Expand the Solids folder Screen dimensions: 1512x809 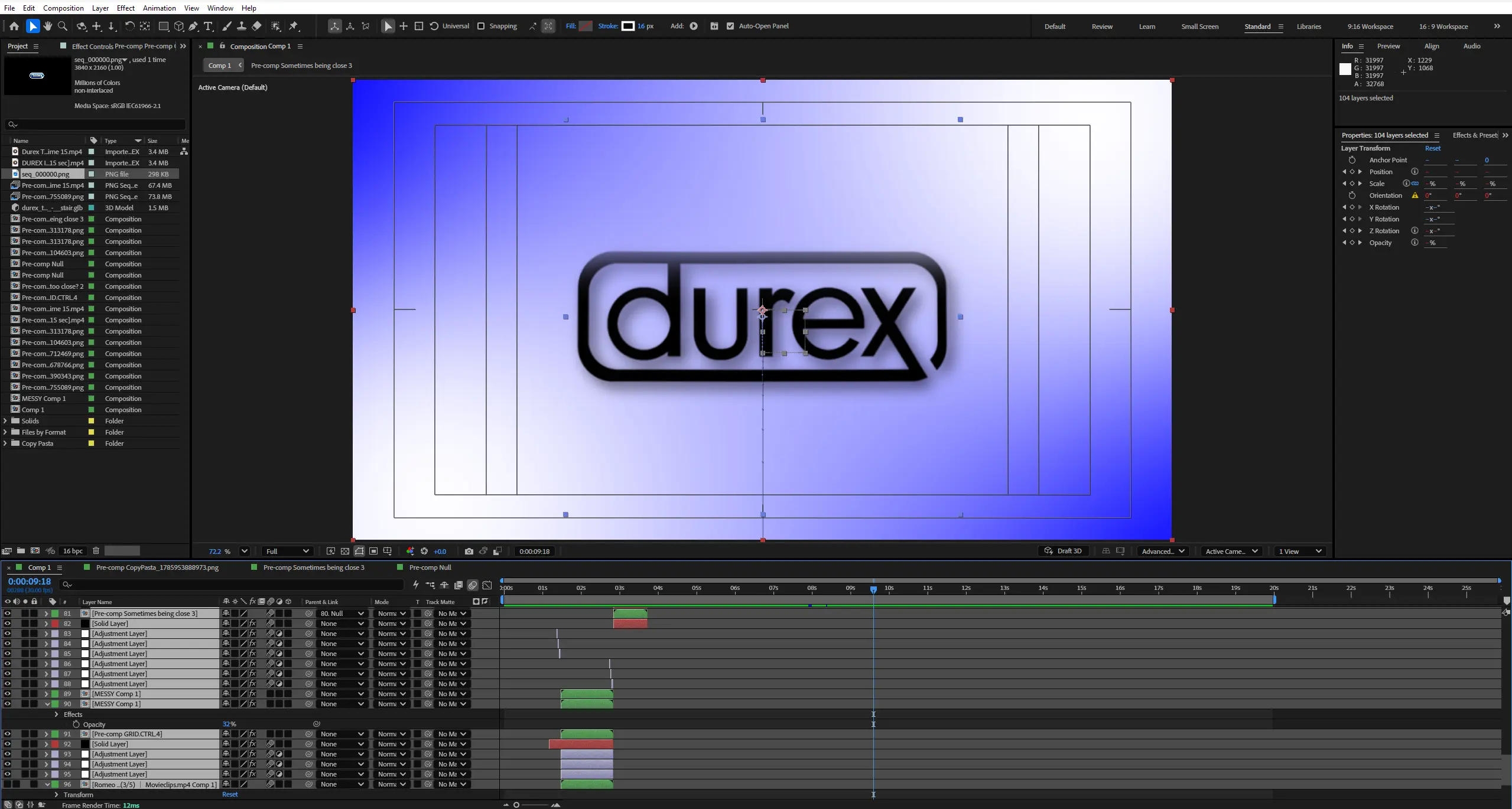(5, 421)
